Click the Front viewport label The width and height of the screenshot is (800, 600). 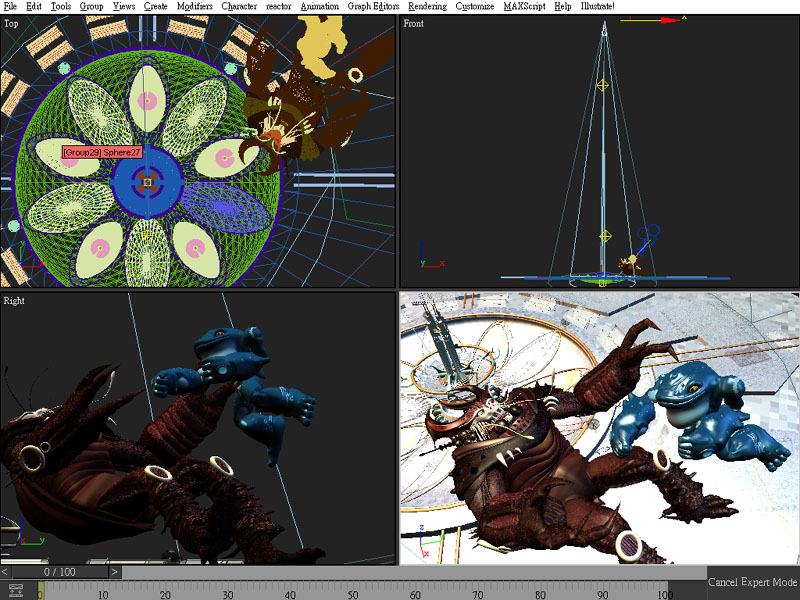[x=413, y=23]
